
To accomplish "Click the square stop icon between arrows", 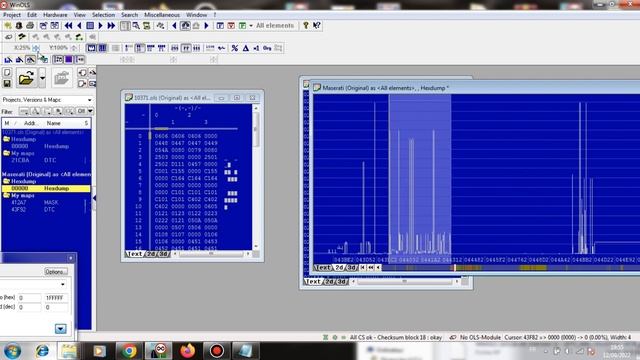I will tap(90, 25).
